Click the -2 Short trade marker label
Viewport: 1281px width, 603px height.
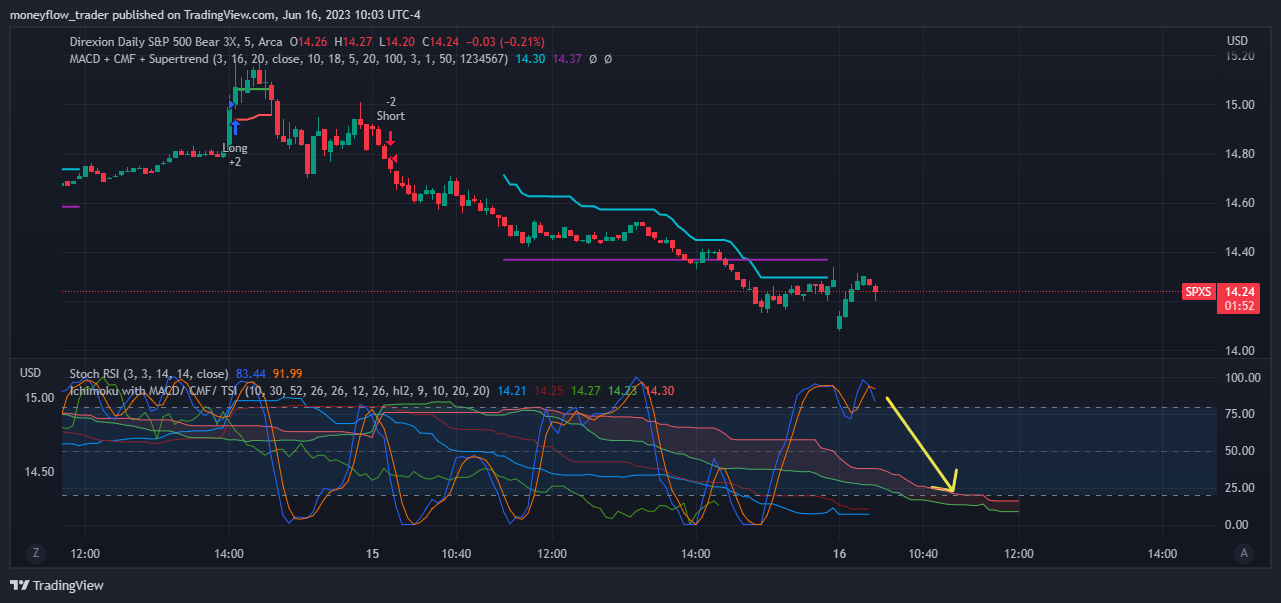[391, 109]
